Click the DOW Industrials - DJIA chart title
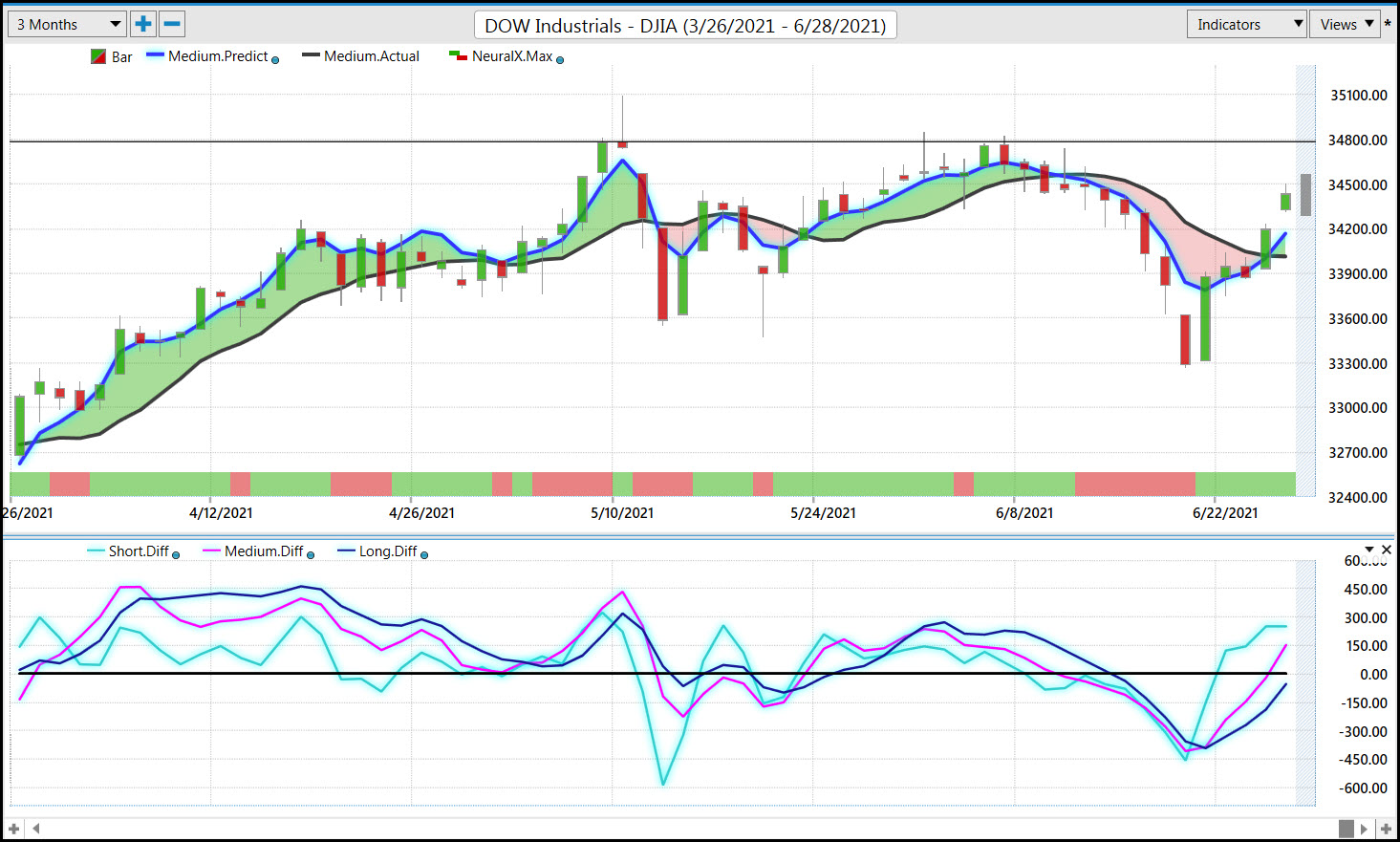The image size is (1400, 842). pos(685,26)
